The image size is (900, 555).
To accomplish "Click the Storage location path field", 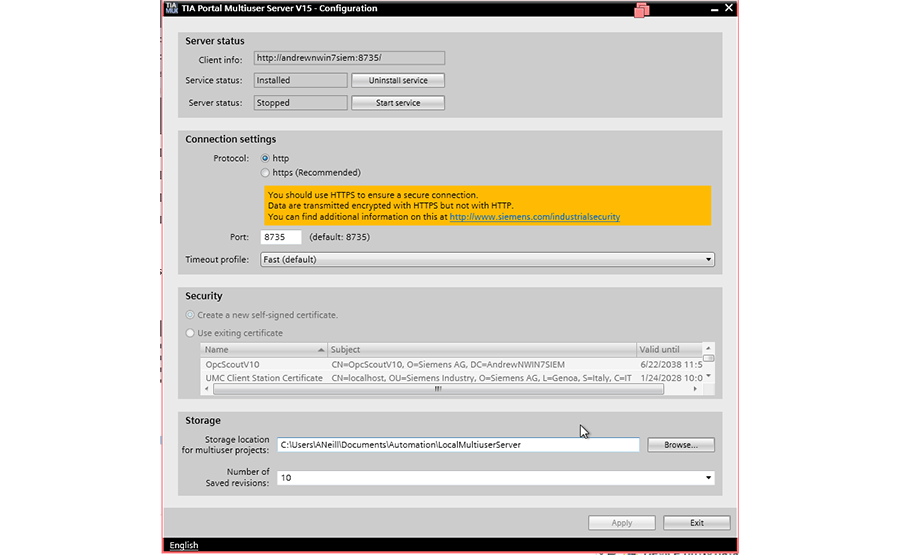I will [458, 445].
